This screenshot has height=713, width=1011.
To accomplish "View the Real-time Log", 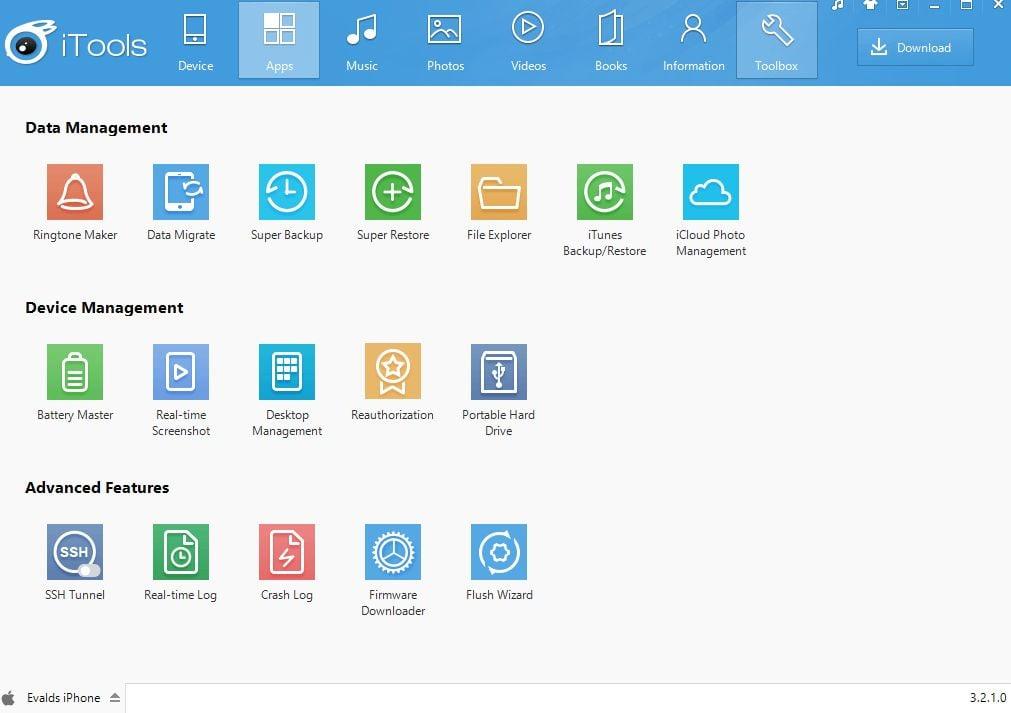I will coord(181,552).
